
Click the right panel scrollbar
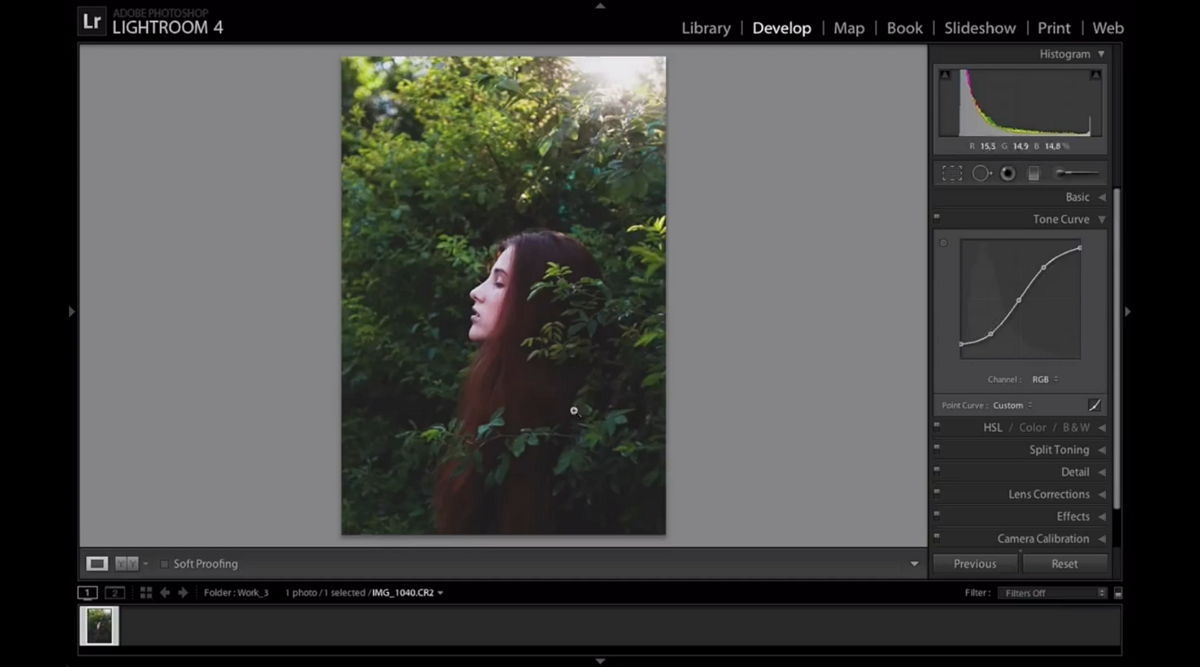[1116, 350]
